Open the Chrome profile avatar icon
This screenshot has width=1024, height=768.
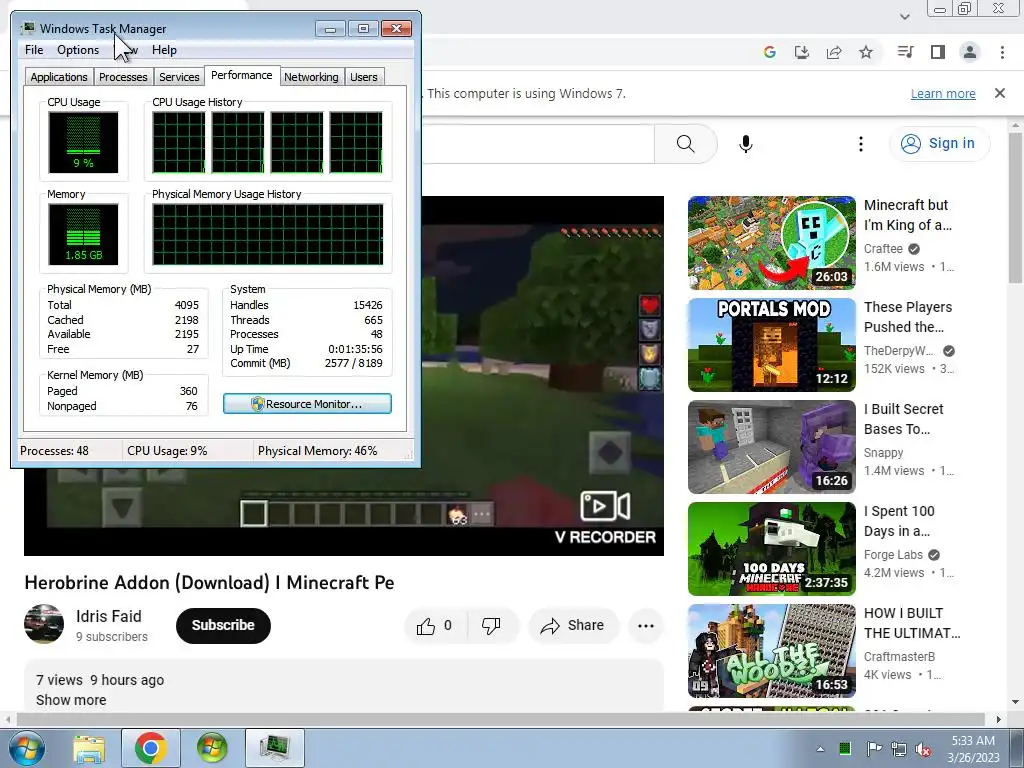[x=970, y=52]
